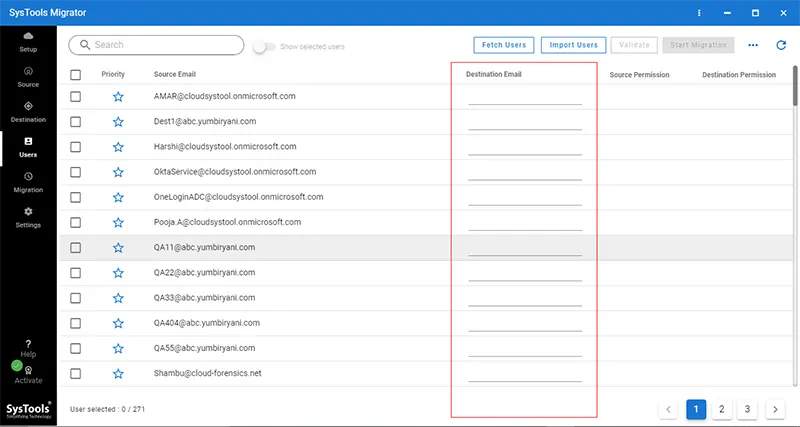Click destination email field for QA11 row
The height and width of the screenshot is (427, 800).
(x=525, y=249)
